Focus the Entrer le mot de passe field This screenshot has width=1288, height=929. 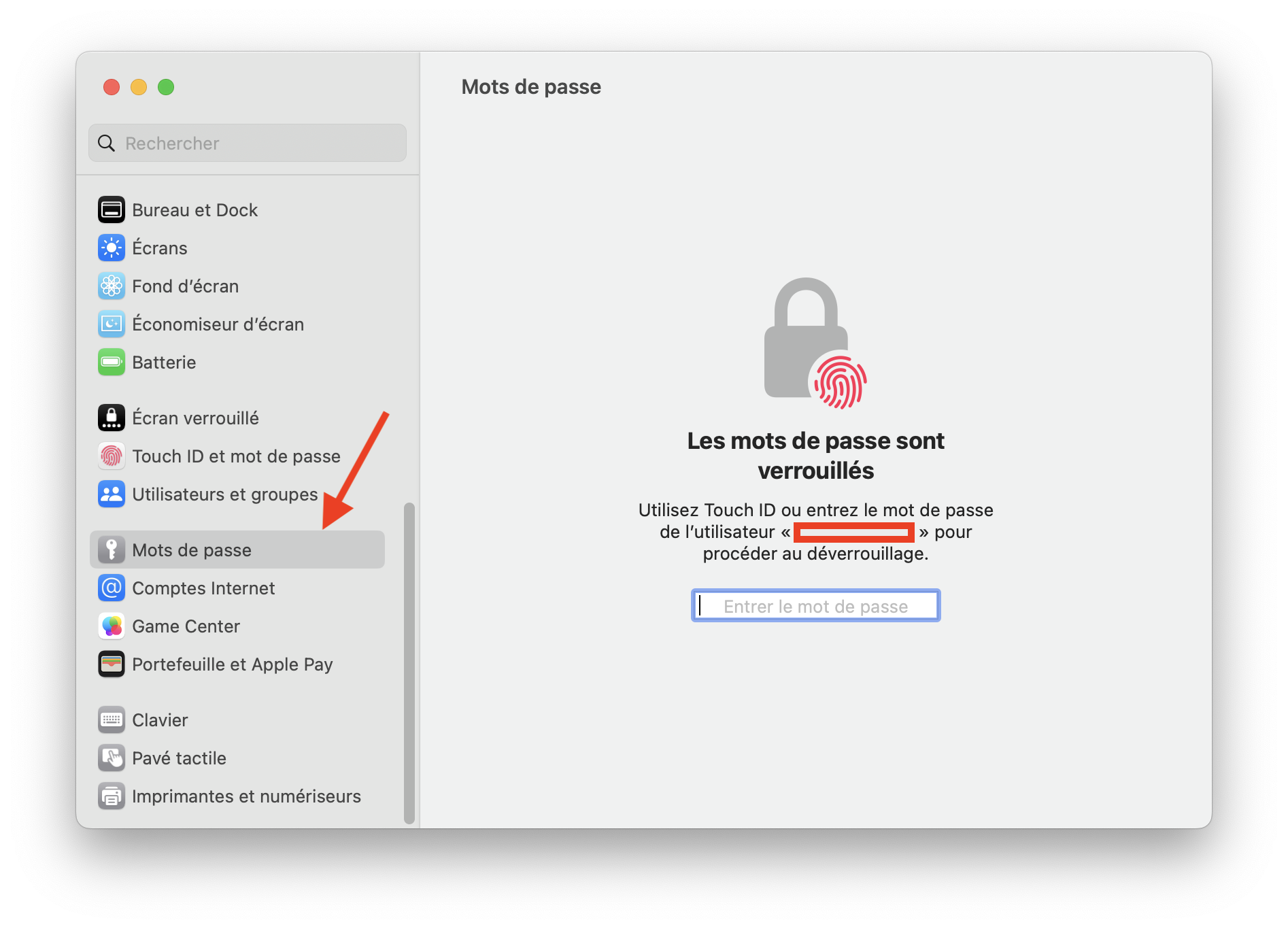(x=815, y=605)
